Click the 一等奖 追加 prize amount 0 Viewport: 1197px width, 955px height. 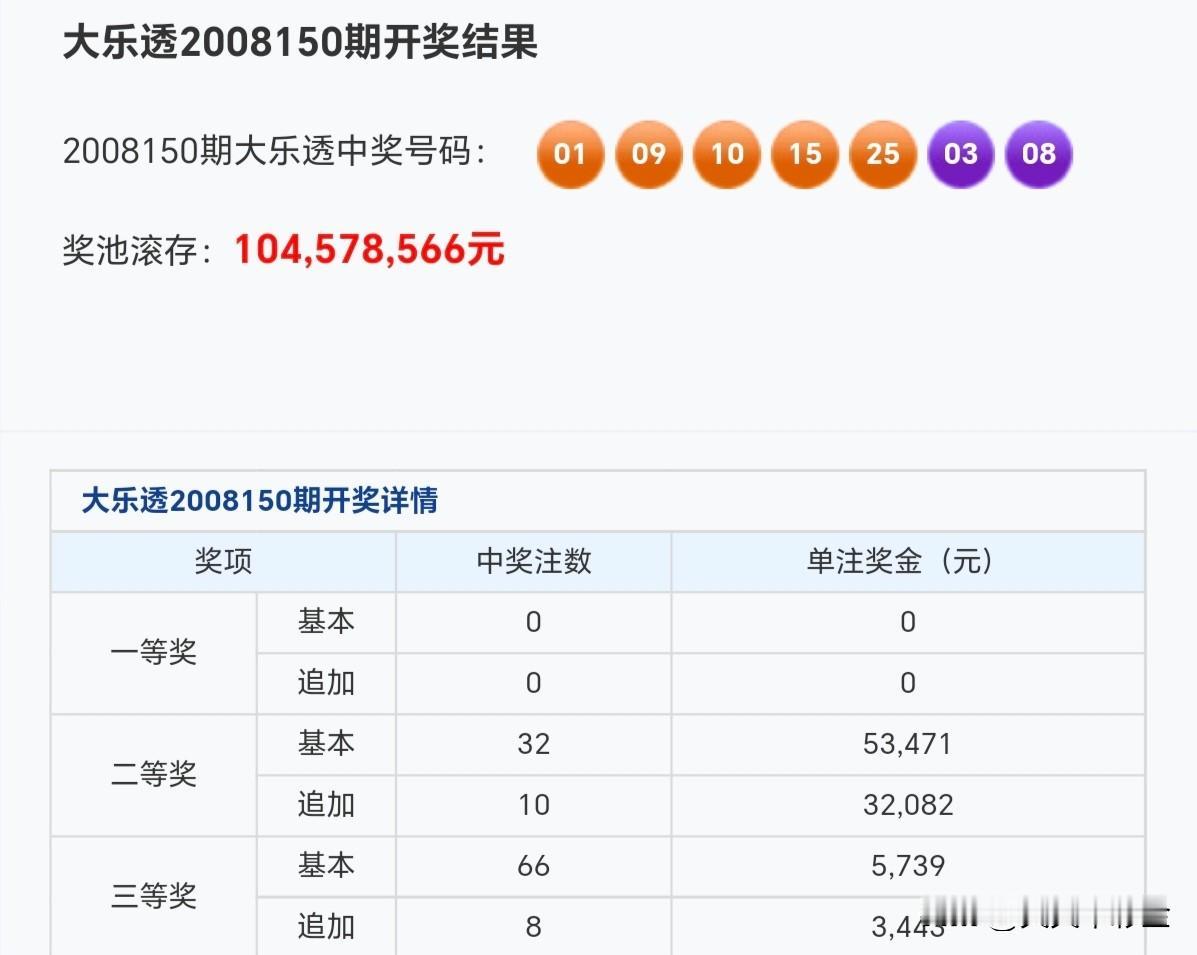908,683
